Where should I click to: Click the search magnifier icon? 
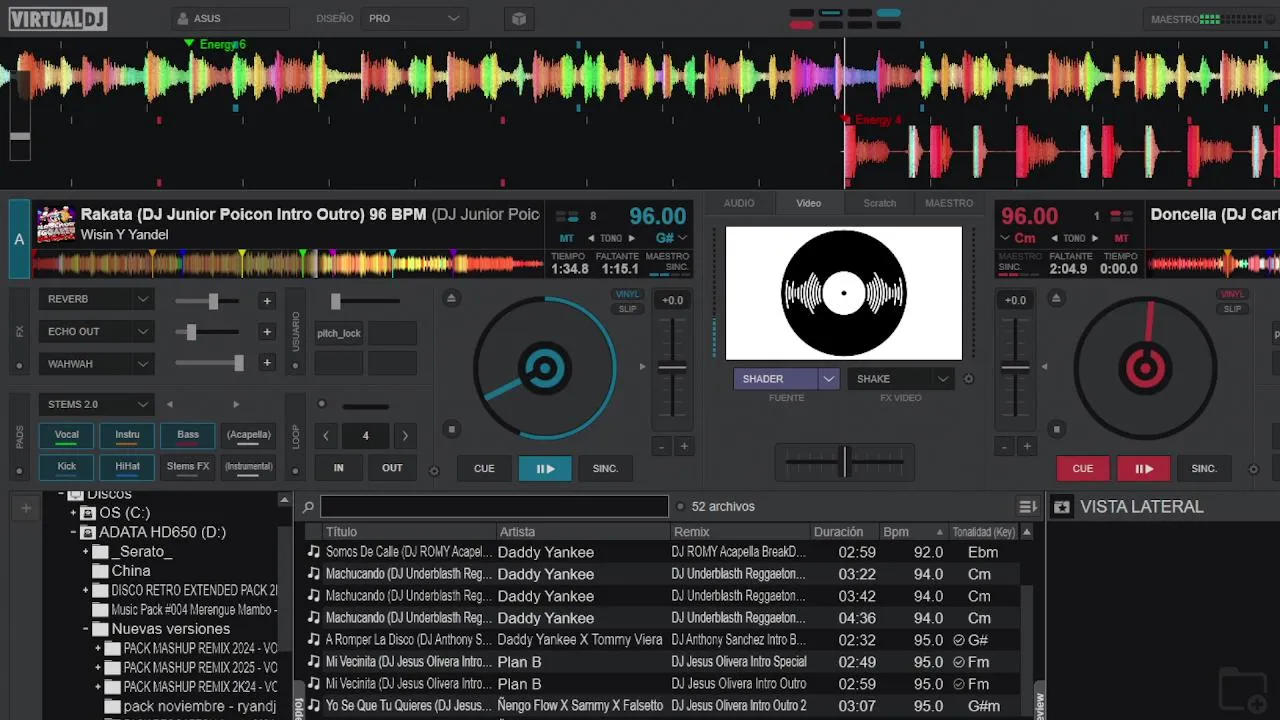pos(308,507)
